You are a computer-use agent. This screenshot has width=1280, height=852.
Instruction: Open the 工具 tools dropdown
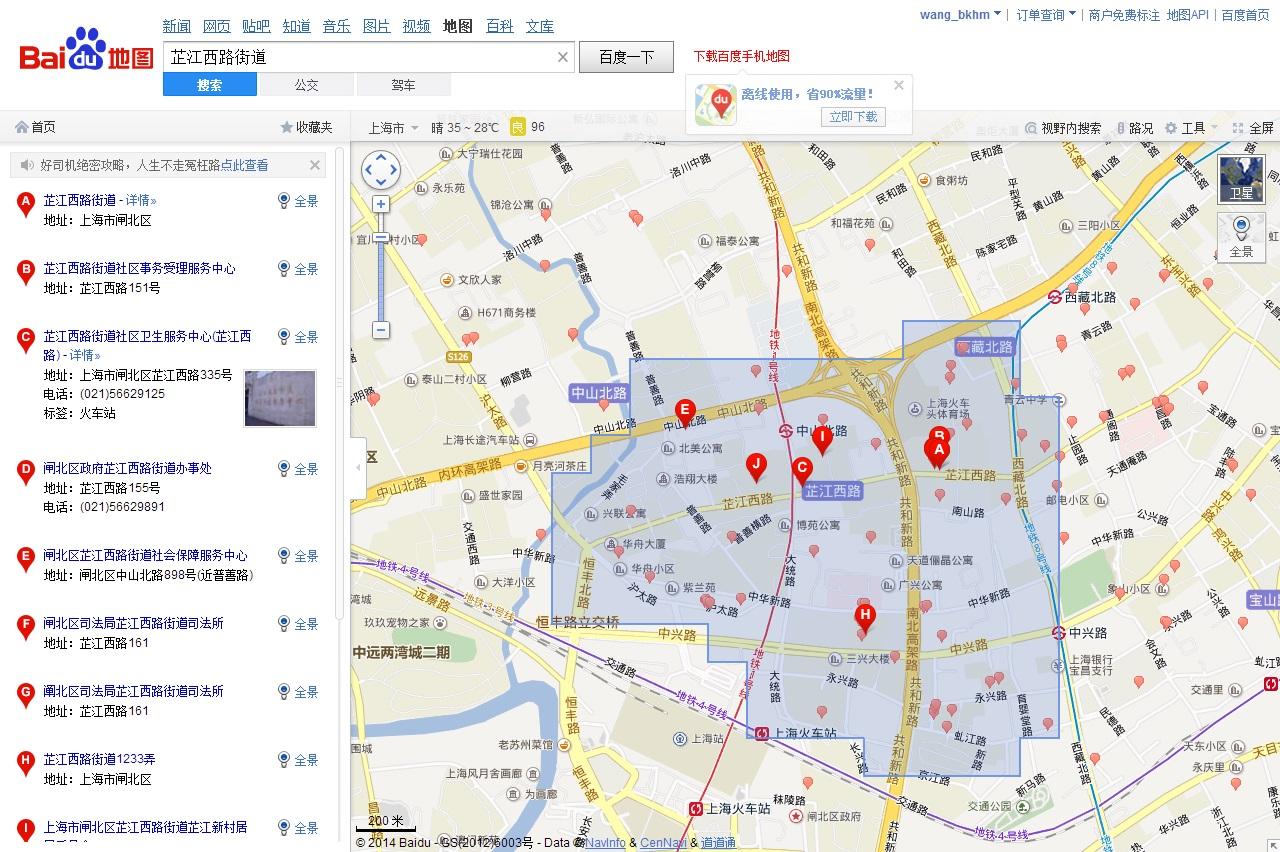coord(1191,128)
